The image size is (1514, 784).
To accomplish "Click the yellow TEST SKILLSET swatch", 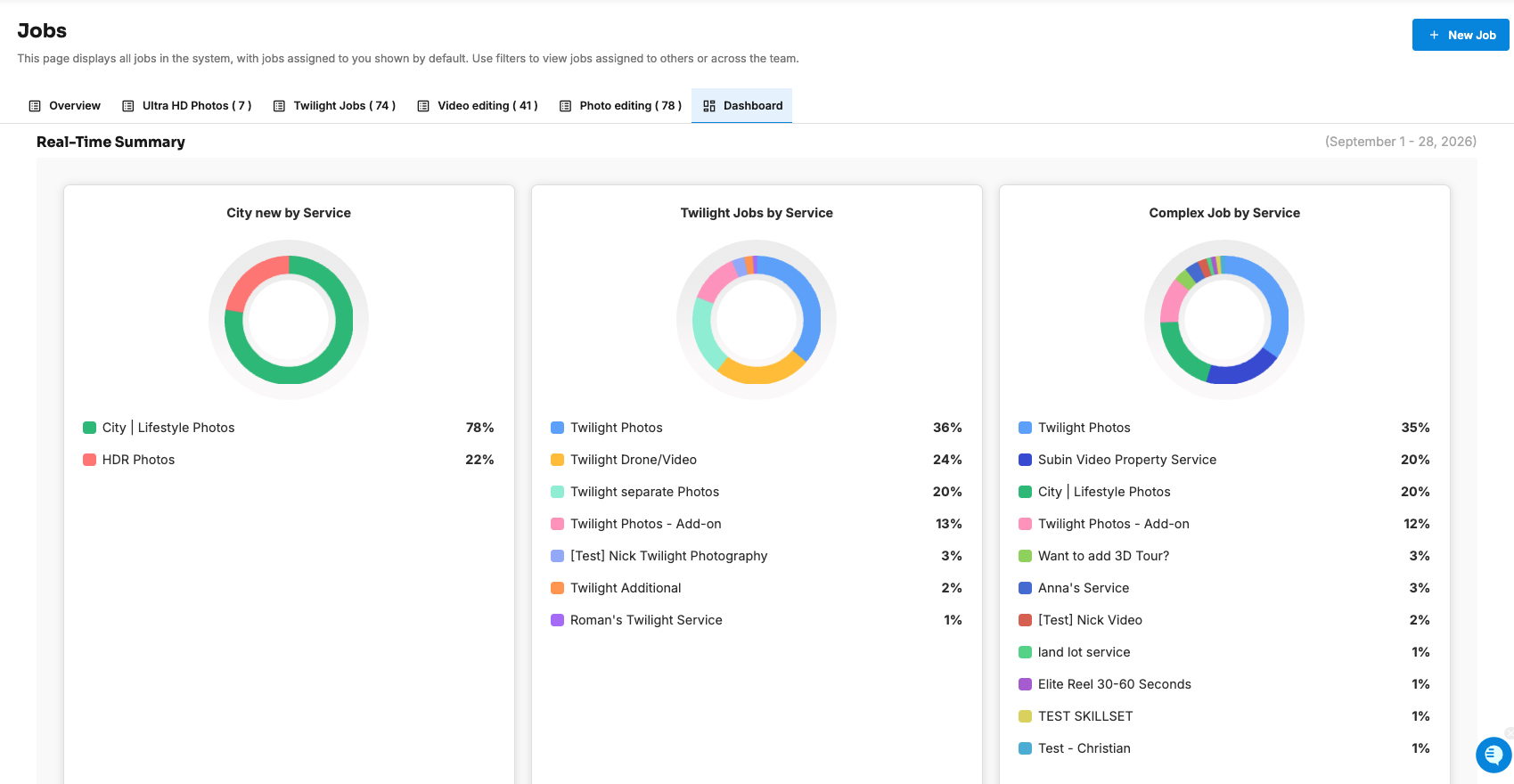I will (1025, 716).
